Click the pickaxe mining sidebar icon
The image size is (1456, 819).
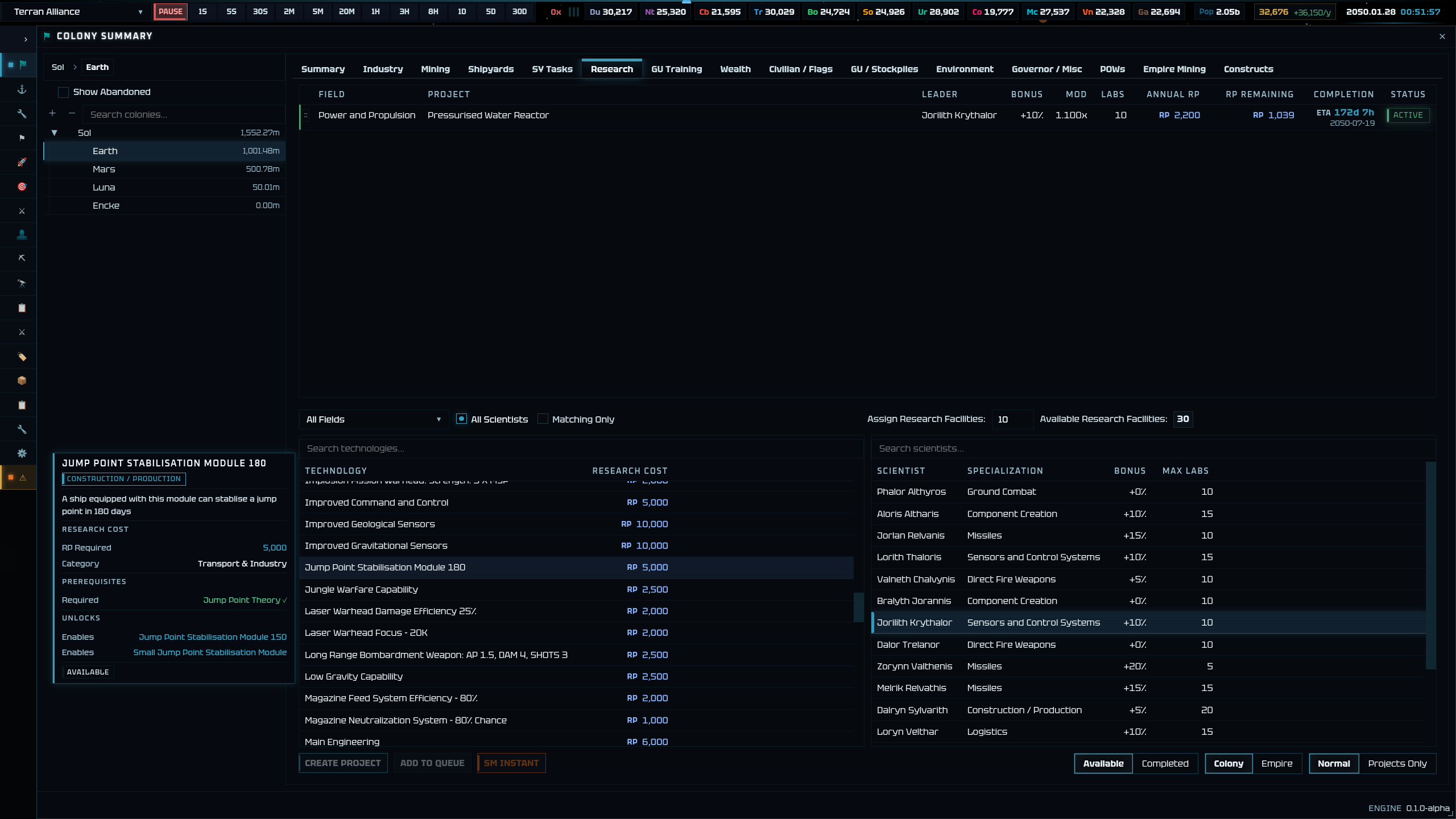[x=22, y=259]
